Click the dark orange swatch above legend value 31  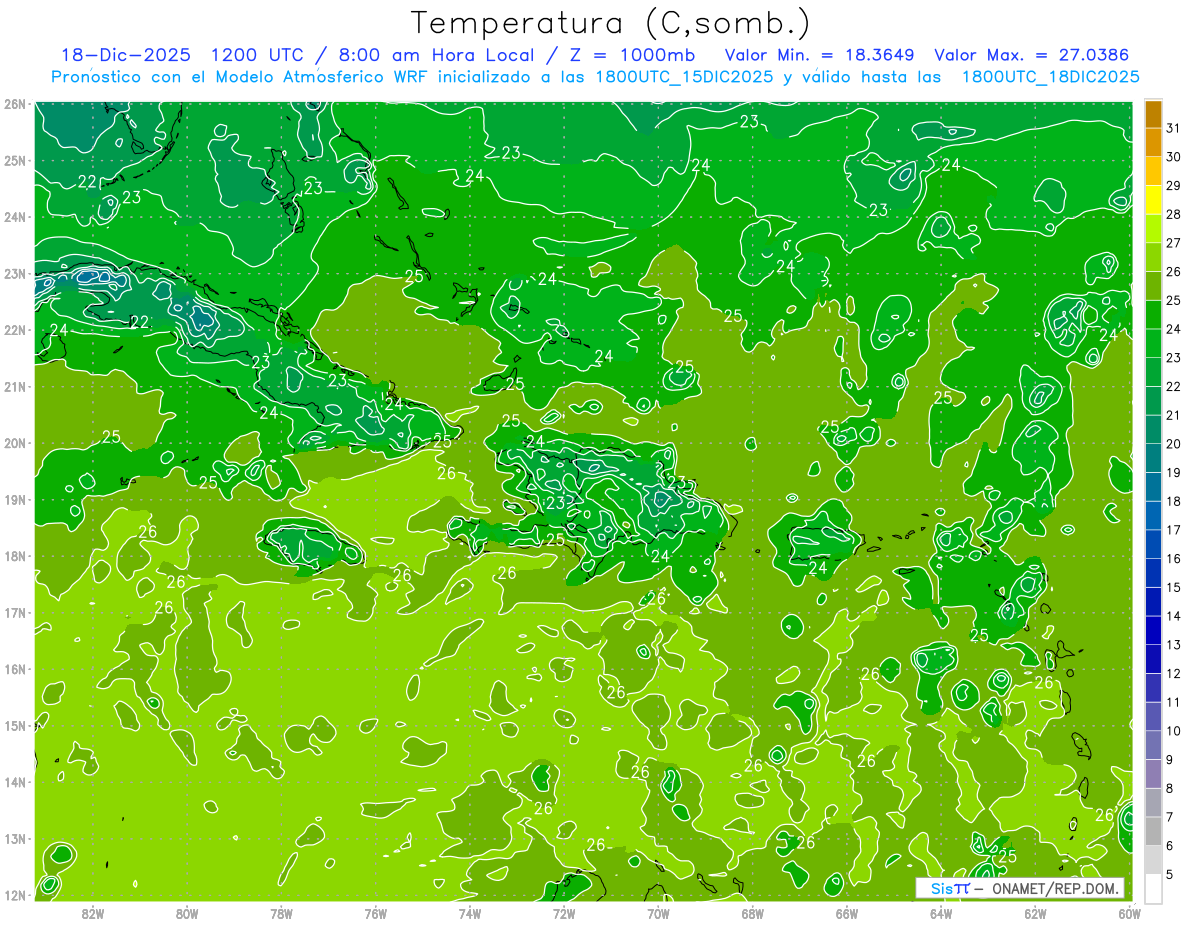click(1153, 114)
